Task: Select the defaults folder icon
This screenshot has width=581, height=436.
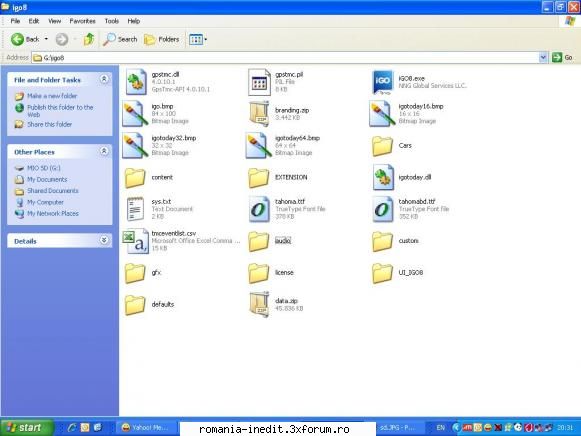Action: pyautogui.click(x=135, y=304)
